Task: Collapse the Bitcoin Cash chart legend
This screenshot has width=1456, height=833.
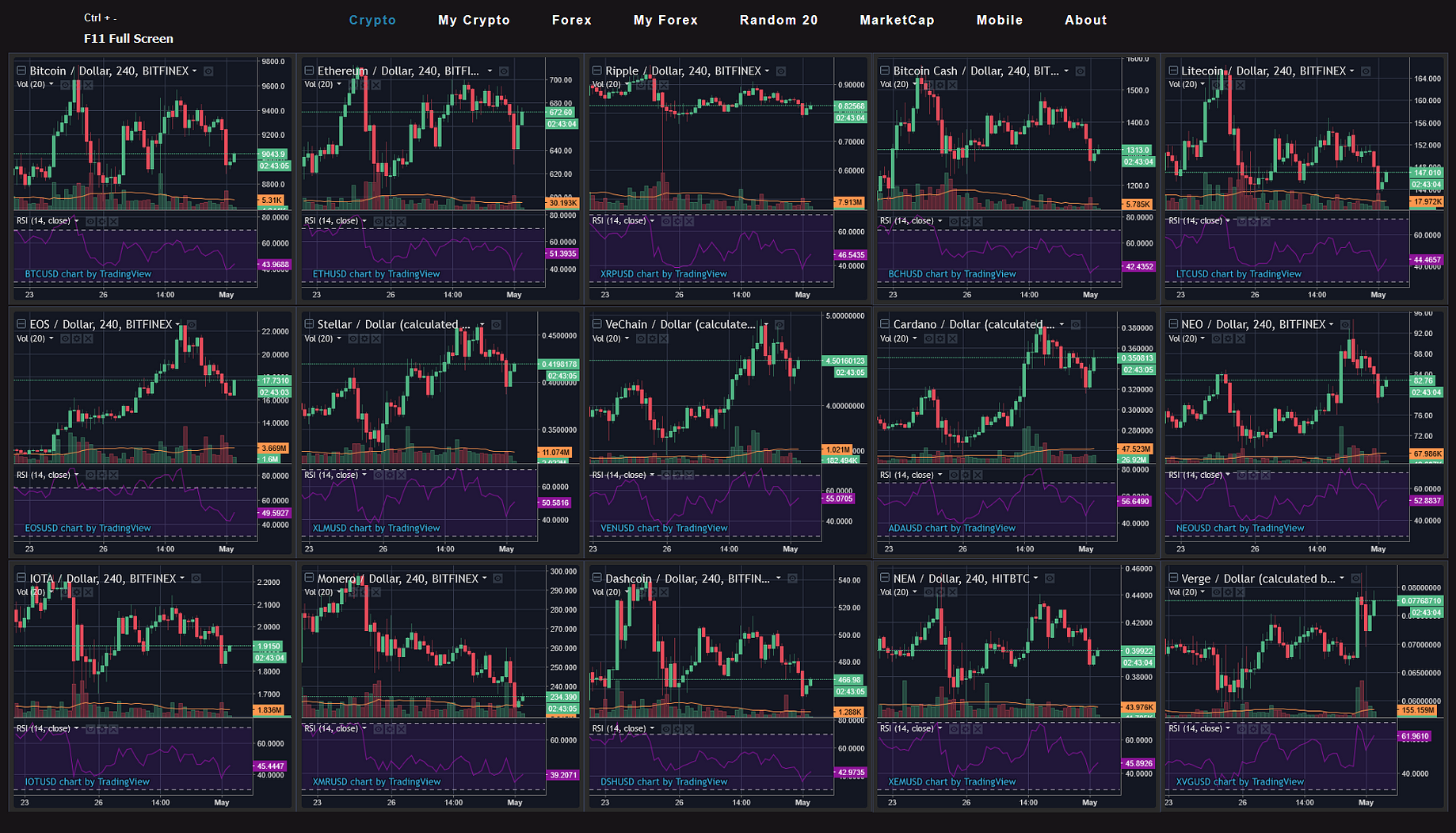Action: (x=886, y=71)
